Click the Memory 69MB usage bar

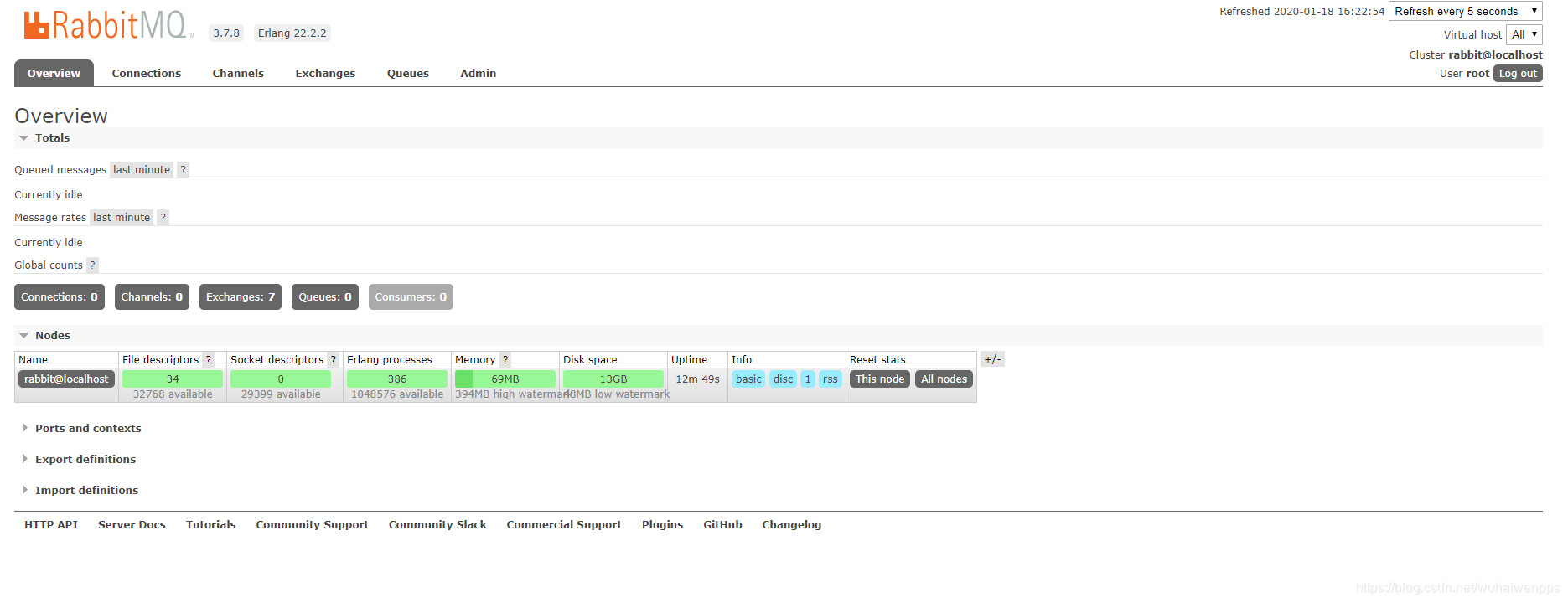(505, 379)
